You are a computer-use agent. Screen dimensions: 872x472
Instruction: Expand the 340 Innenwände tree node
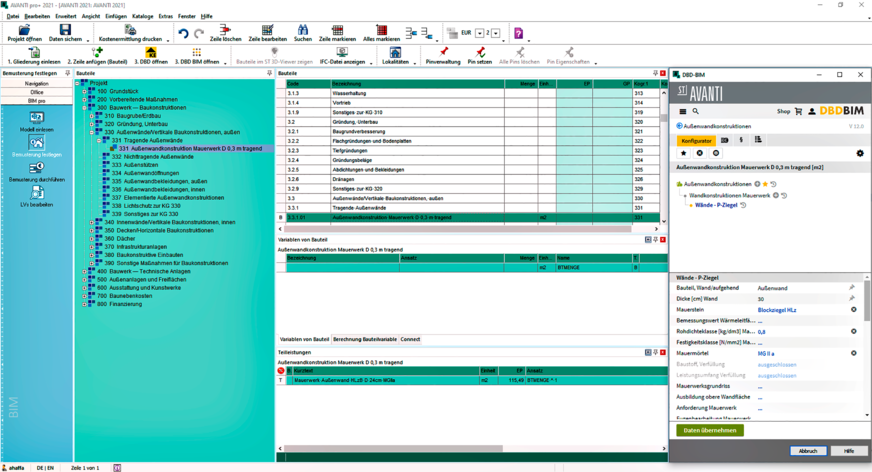[x=91, y=222]
